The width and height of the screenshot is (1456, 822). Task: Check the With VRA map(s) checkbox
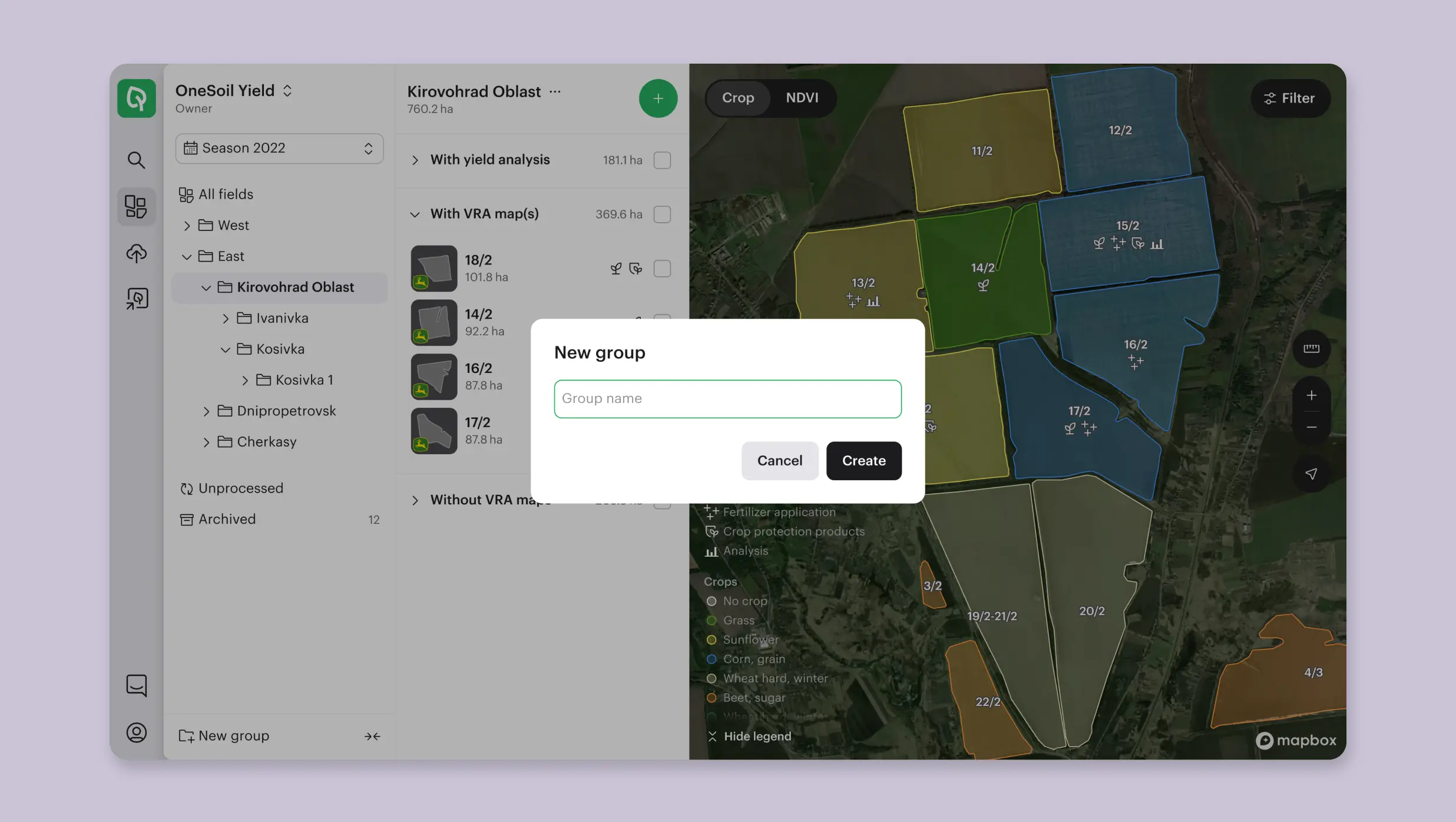[662, 214]
